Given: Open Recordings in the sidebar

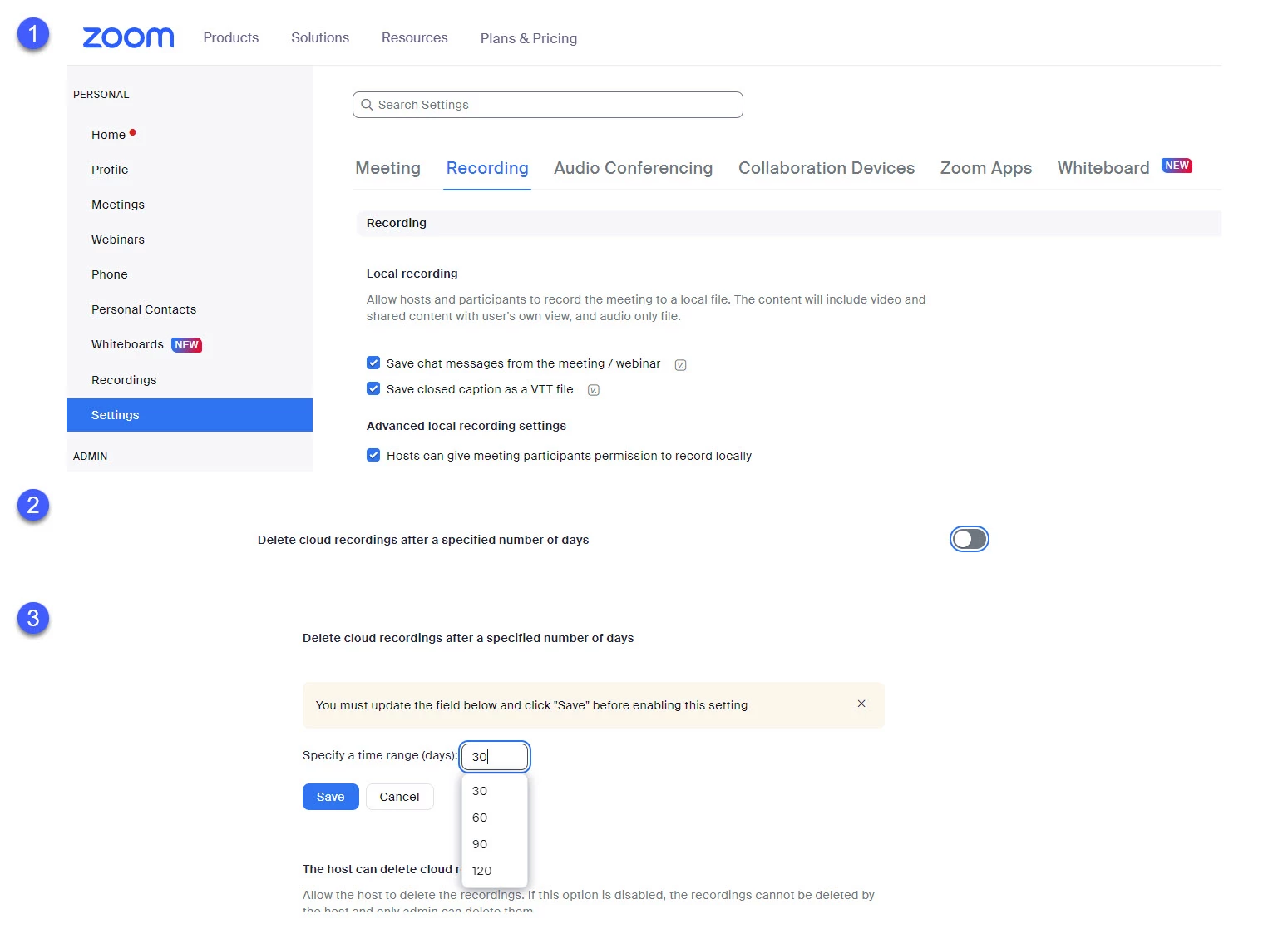Looking at the screenshot, I should point(124,380).
